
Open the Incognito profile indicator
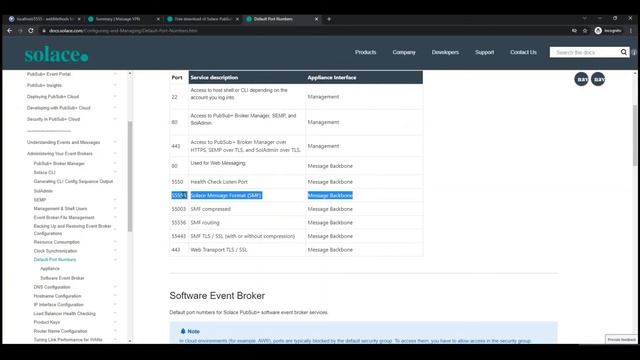[608, 31]
